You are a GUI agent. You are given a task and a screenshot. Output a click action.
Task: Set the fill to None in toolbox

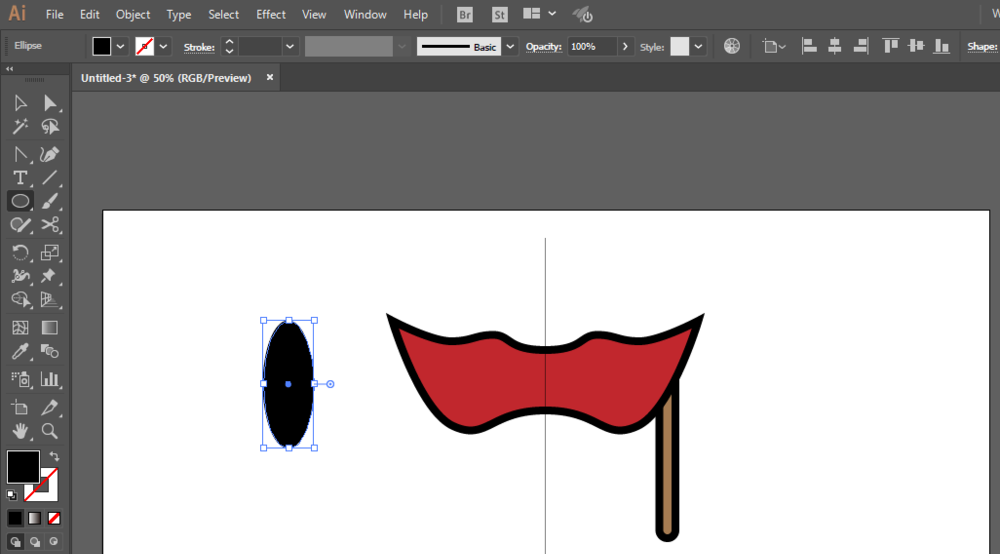pos(54,518)
